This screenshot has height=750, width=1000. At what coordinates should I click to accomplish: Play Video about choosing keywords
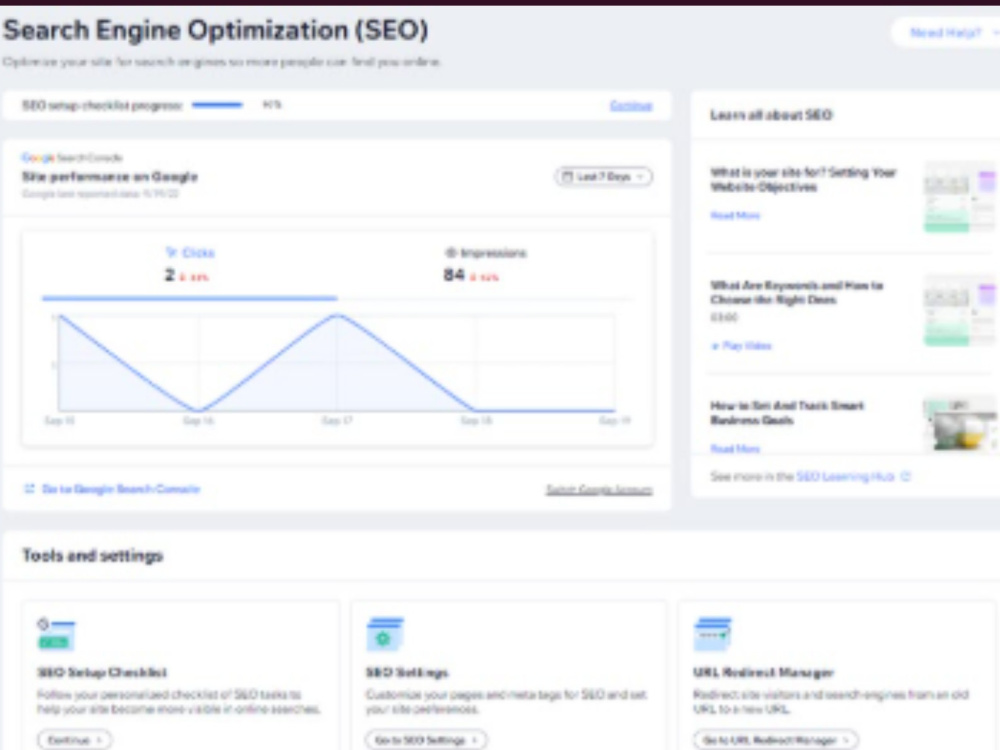(x=742, y=346)
